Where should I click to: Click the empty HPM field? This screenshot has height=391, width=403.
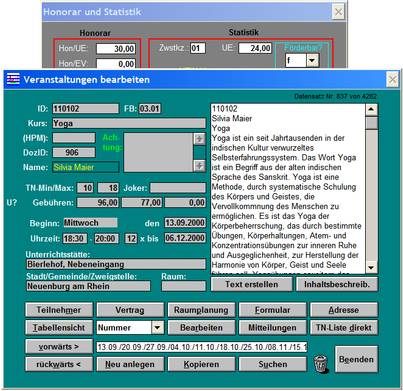coord(74,138)
